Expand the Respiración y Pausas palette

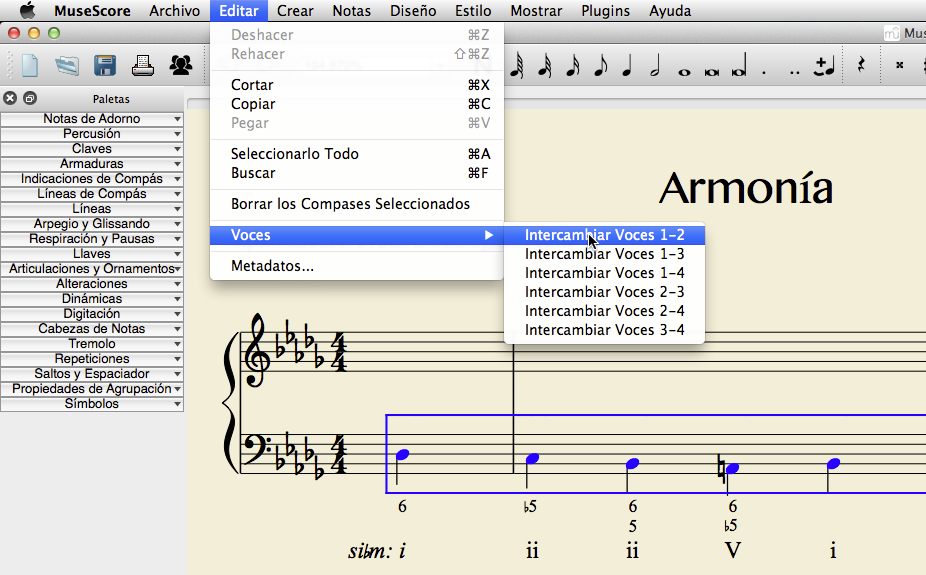pyautogui.click(x=92, y=239)
